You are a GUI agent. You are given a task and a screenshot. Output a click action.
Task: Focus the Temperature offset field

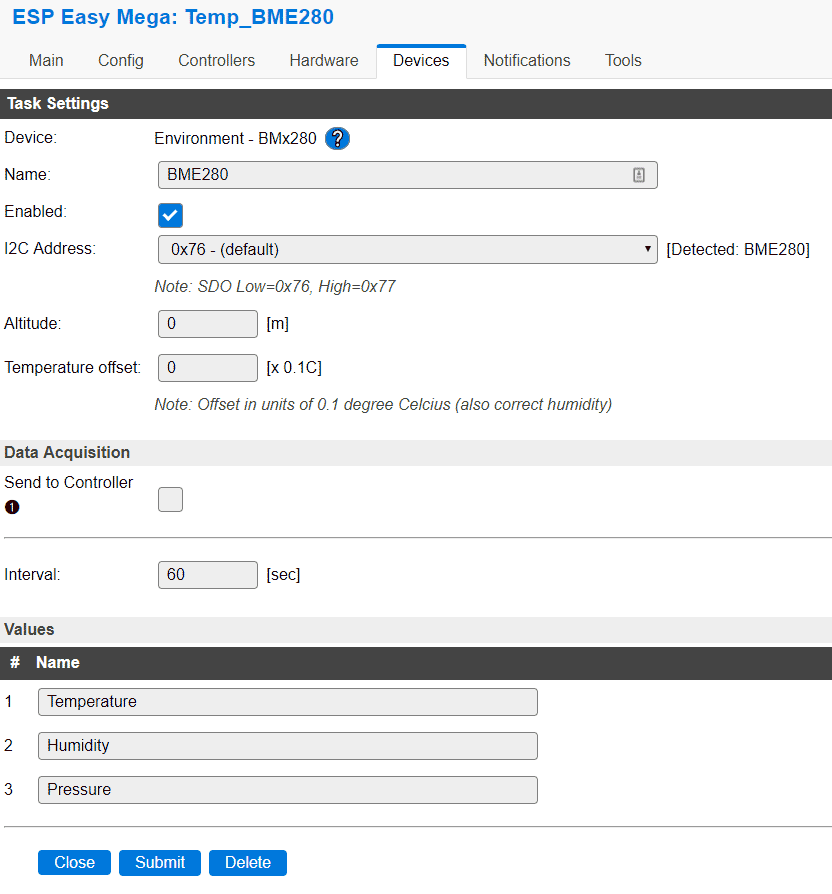tap(208, 368)
